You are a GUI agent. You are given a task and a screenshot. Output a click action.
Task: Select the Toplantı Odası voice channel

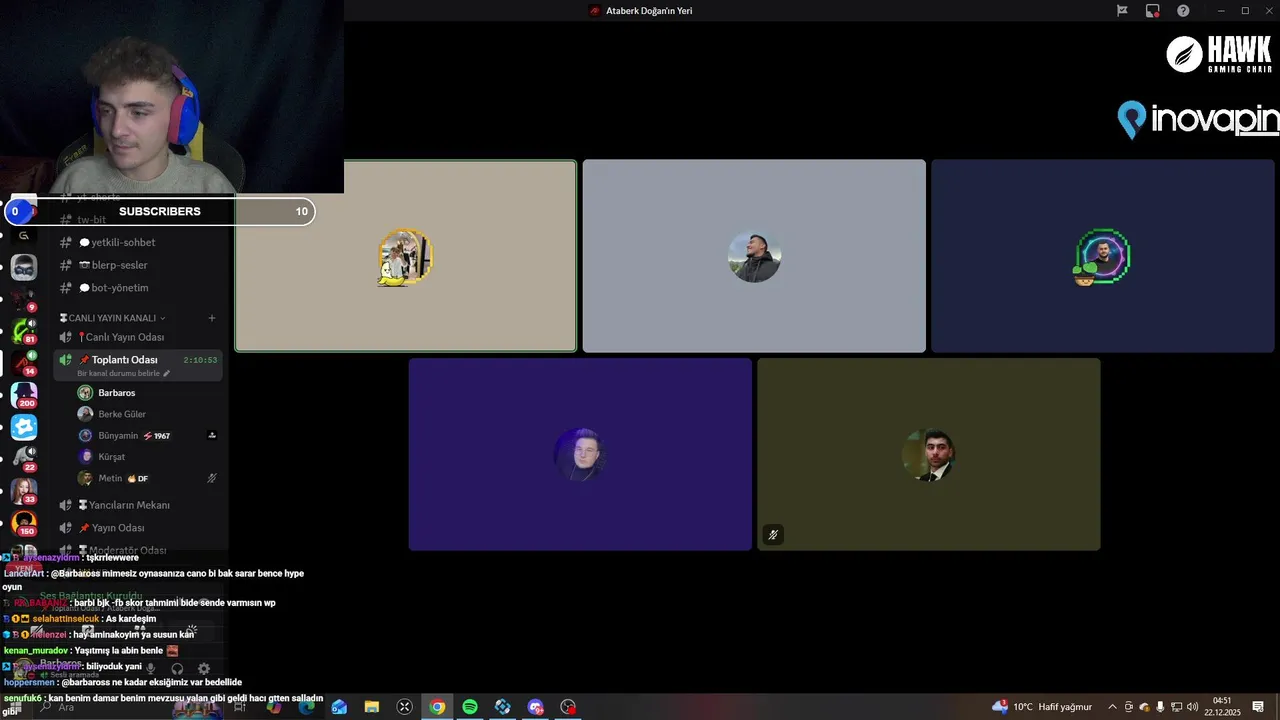[x=139, y=365]
